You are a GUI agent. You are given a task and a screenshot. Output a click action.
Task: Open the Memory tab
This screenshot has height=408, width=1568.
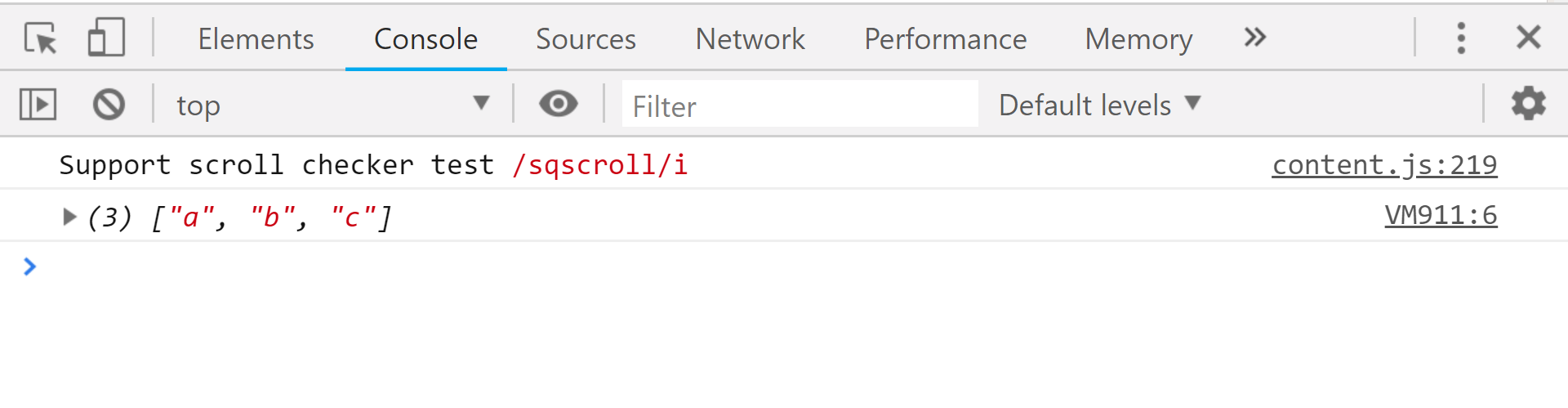tap(1138, 39)
